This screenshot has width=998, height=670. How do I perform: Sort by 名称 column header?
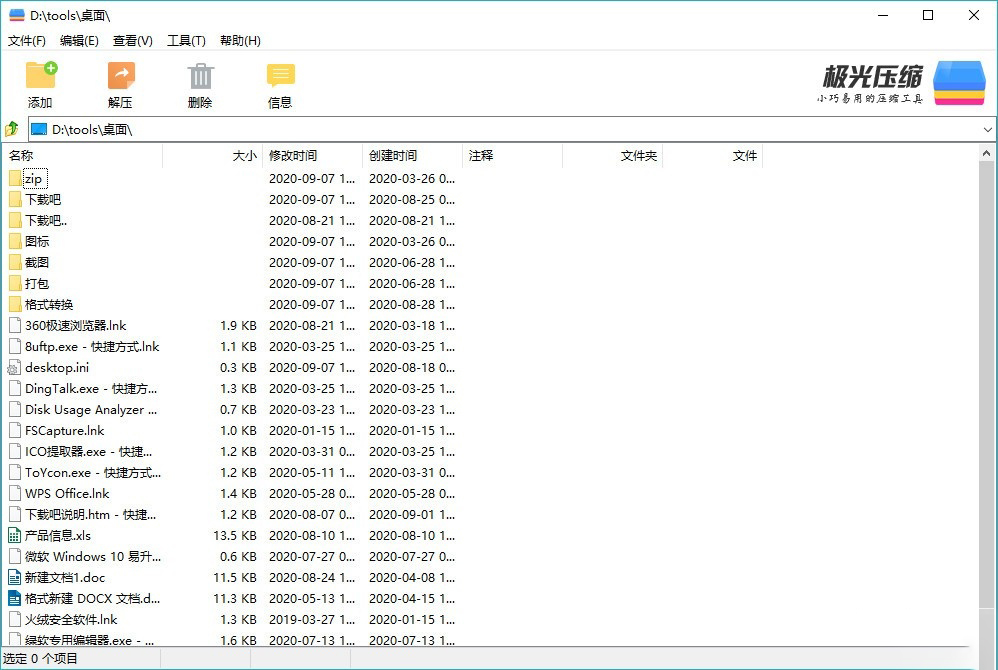pos(83,156)
